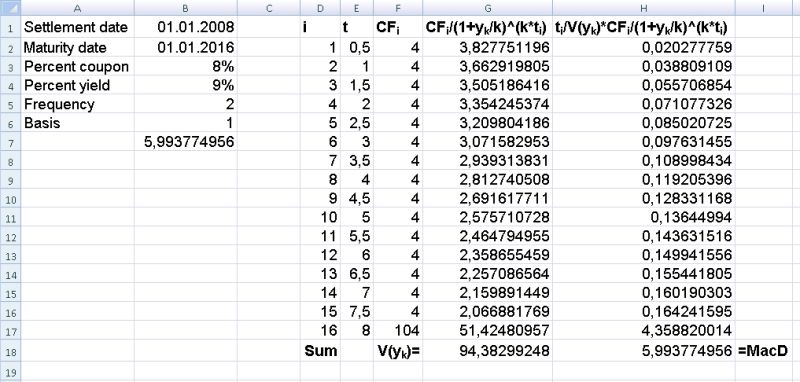Select cell with value 3,354245374

coord(487,104)
